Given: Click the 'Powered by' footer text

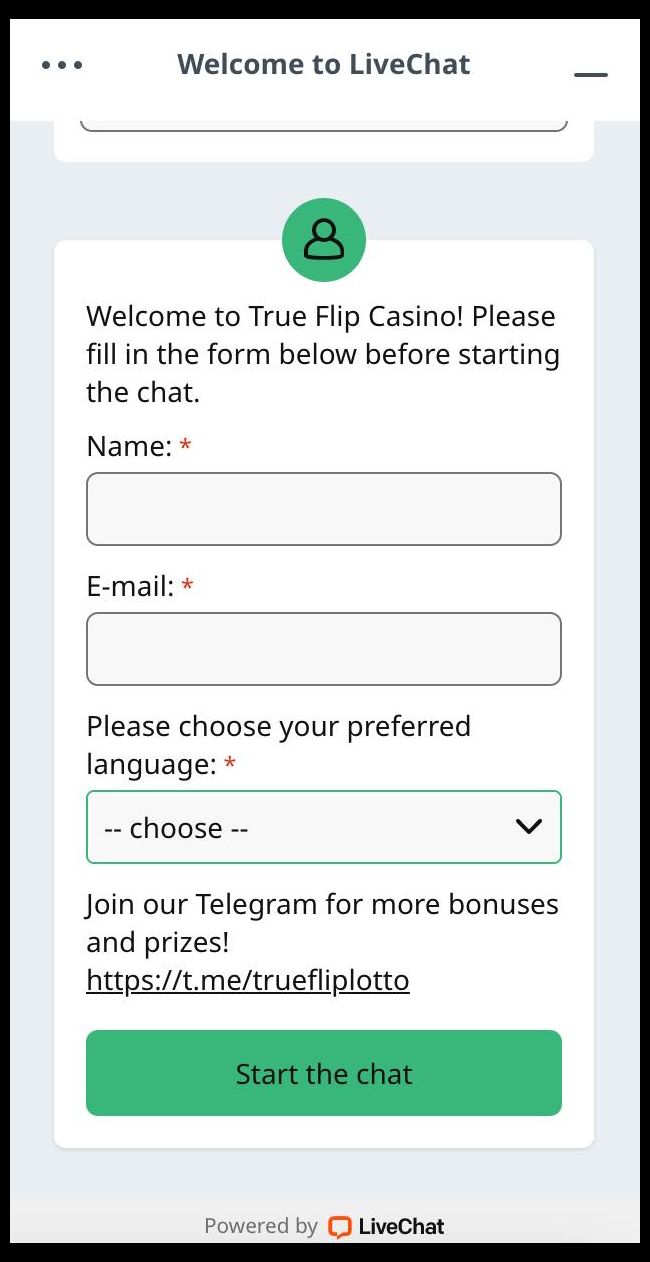Looking at the screenshot, I should coord(261,1226).
